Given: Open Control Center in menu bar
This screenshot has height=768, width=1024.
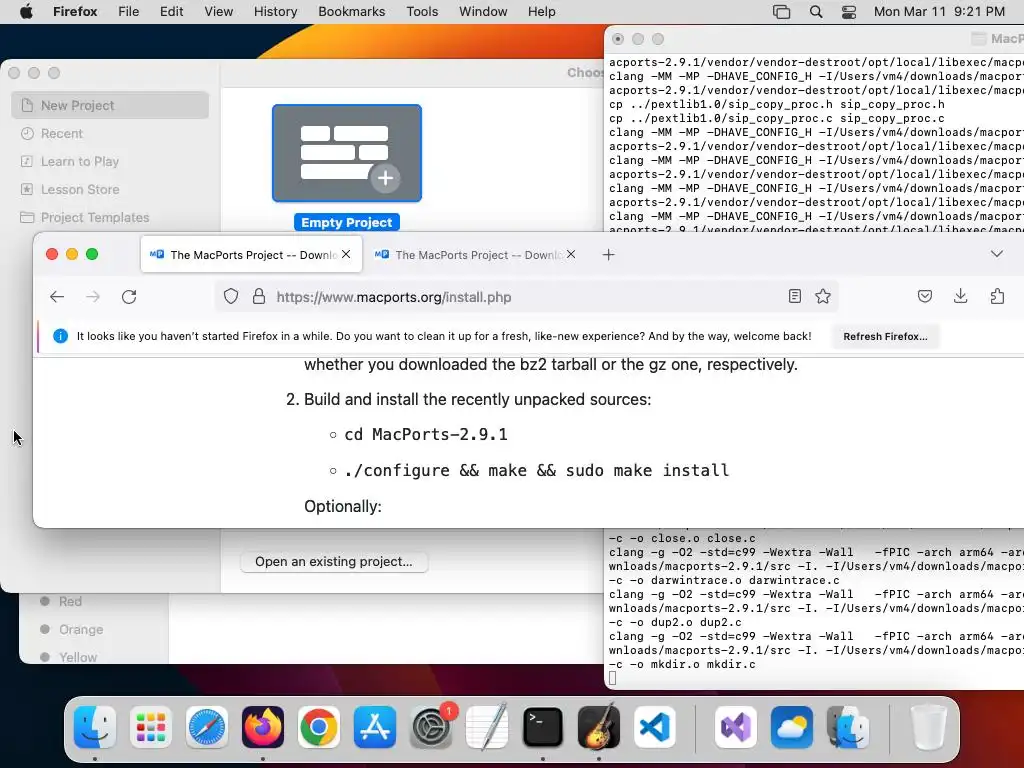Looking at the screenshot, I should click(849, 12).
